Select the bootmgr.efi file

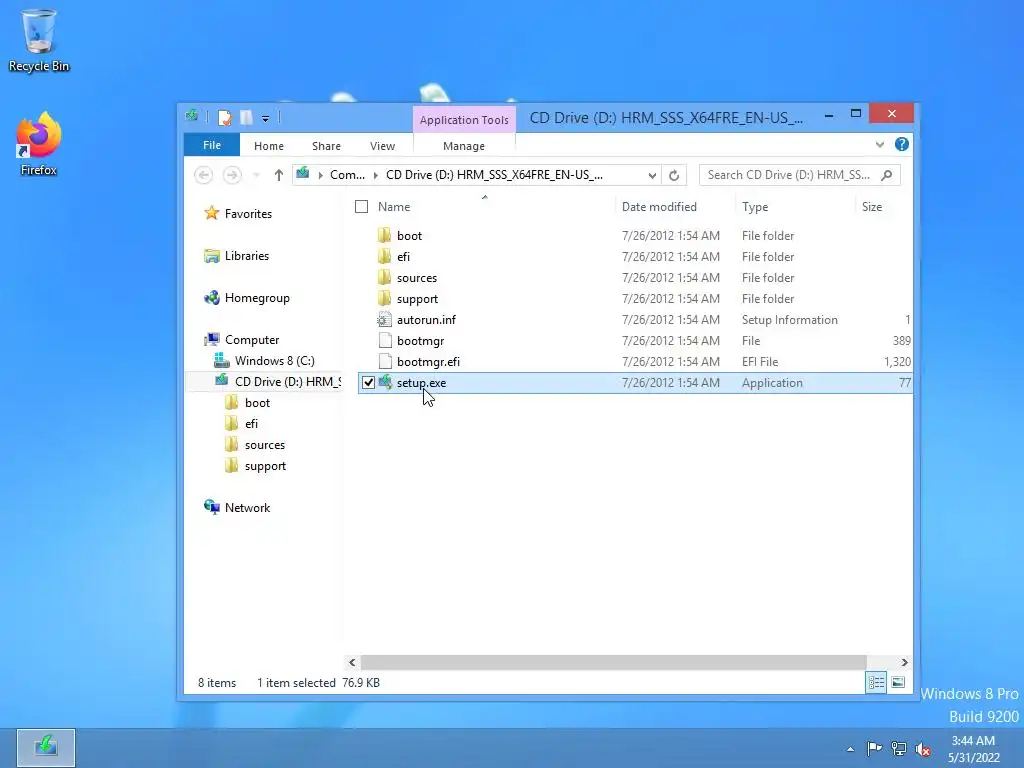tap(428, 361)
